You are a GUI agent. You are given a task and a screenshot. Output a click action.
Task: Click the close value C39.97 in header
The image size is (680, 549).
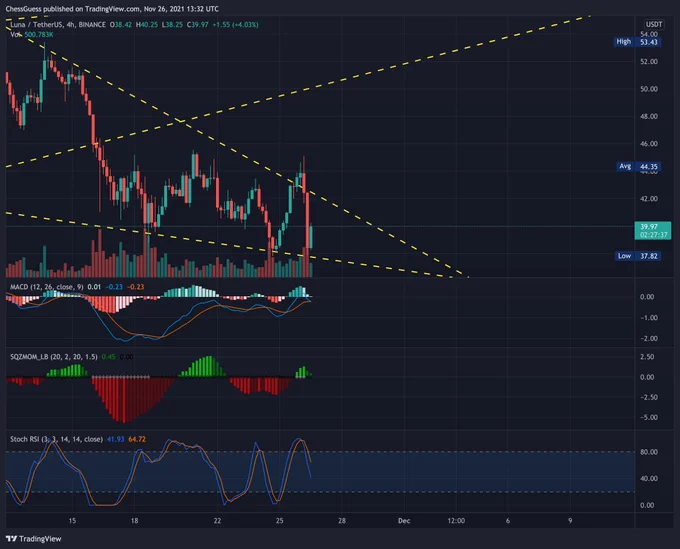pos(198,25)
